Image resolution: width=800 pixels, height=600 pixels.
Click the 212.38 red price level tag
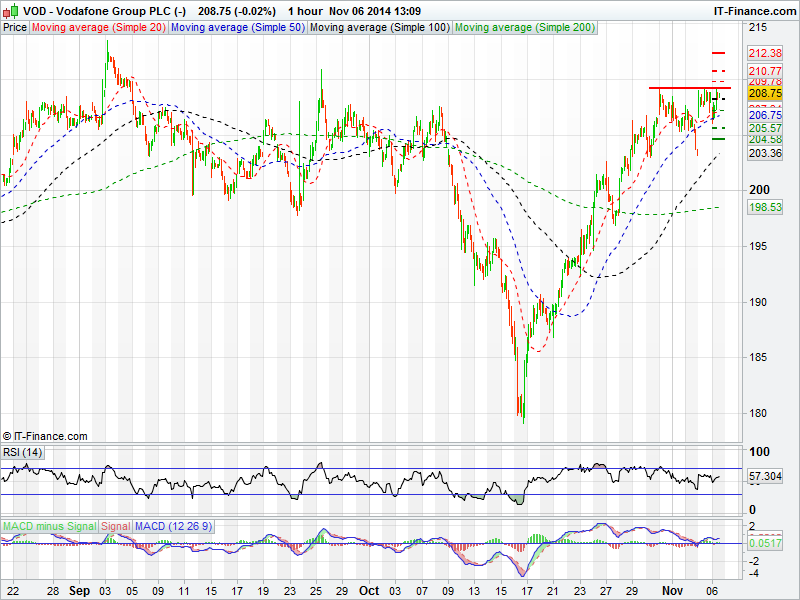(764, 53)
